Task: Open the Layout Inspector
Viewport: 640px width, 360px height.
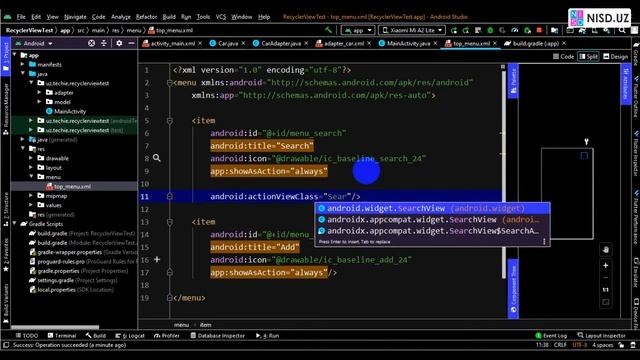Action: [601, 336]
